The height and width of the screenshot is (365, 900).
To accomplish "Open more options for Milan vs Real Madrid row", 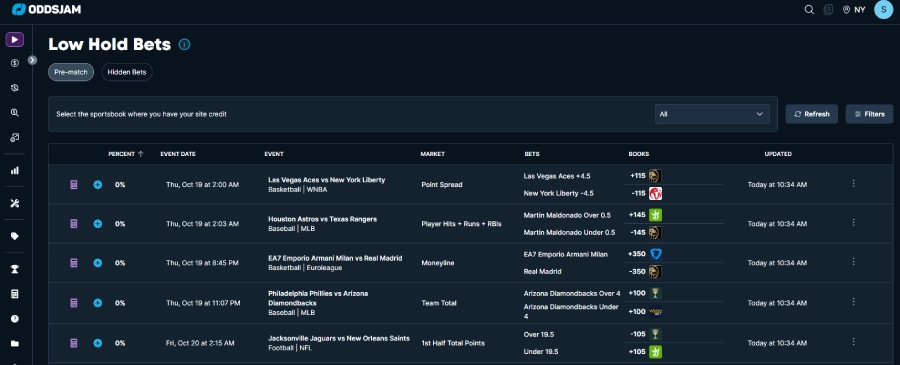I will click(x=853, y=262).
